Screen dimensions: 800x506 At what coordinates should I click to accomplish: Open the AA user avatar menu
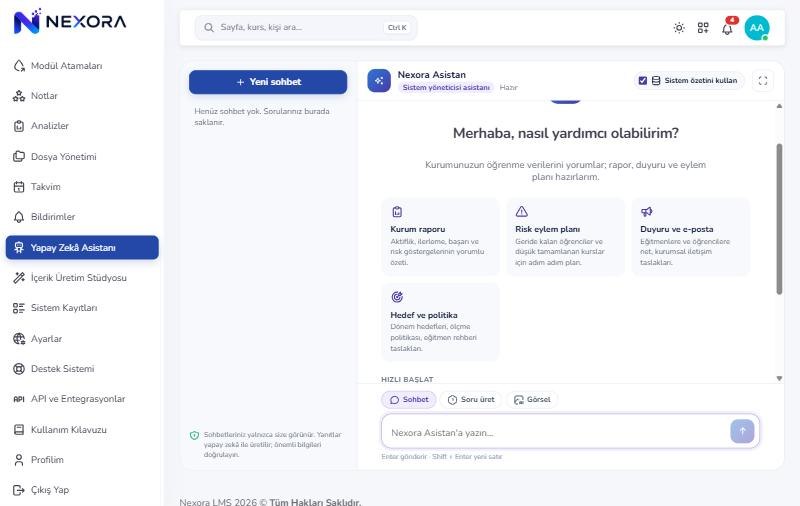coord(757,28)
